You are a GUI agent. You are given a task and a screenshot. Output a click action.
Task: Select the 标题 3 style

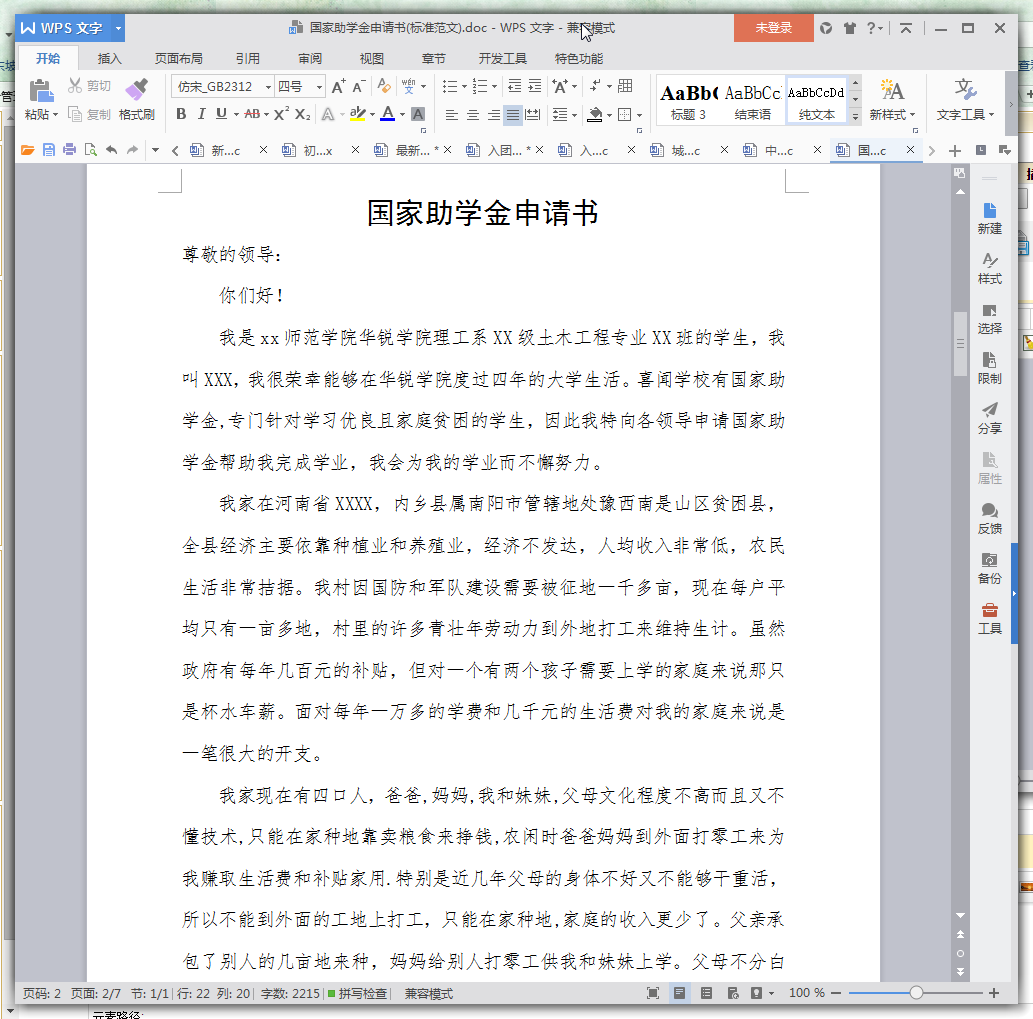tap(688, 100)
